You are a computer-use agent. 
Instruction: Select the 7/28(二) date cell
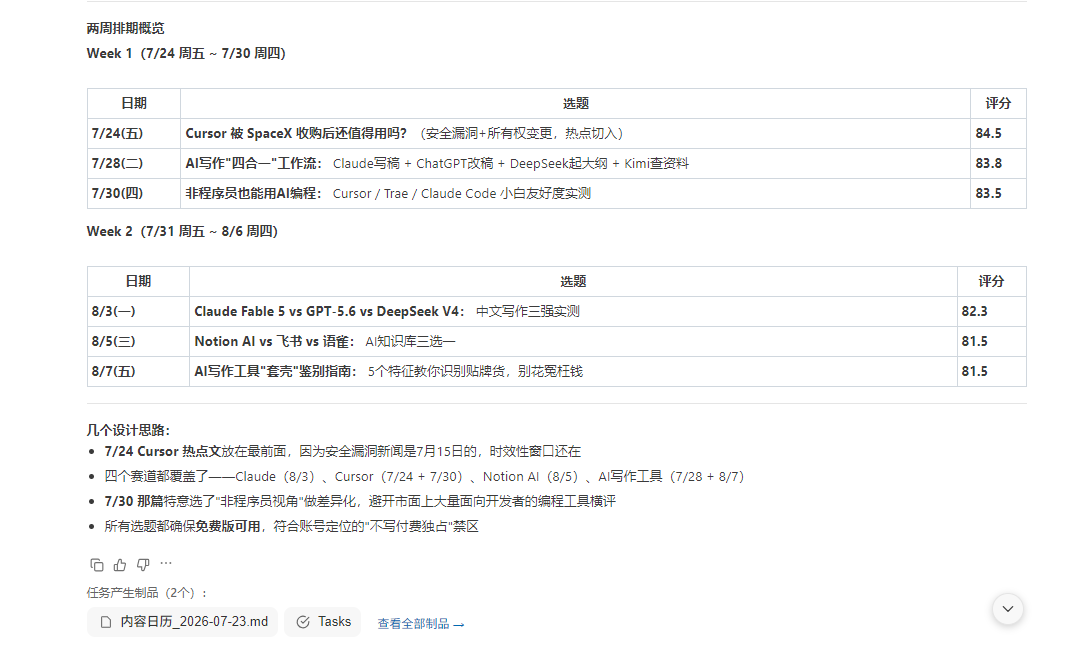[x=134, y=163]
